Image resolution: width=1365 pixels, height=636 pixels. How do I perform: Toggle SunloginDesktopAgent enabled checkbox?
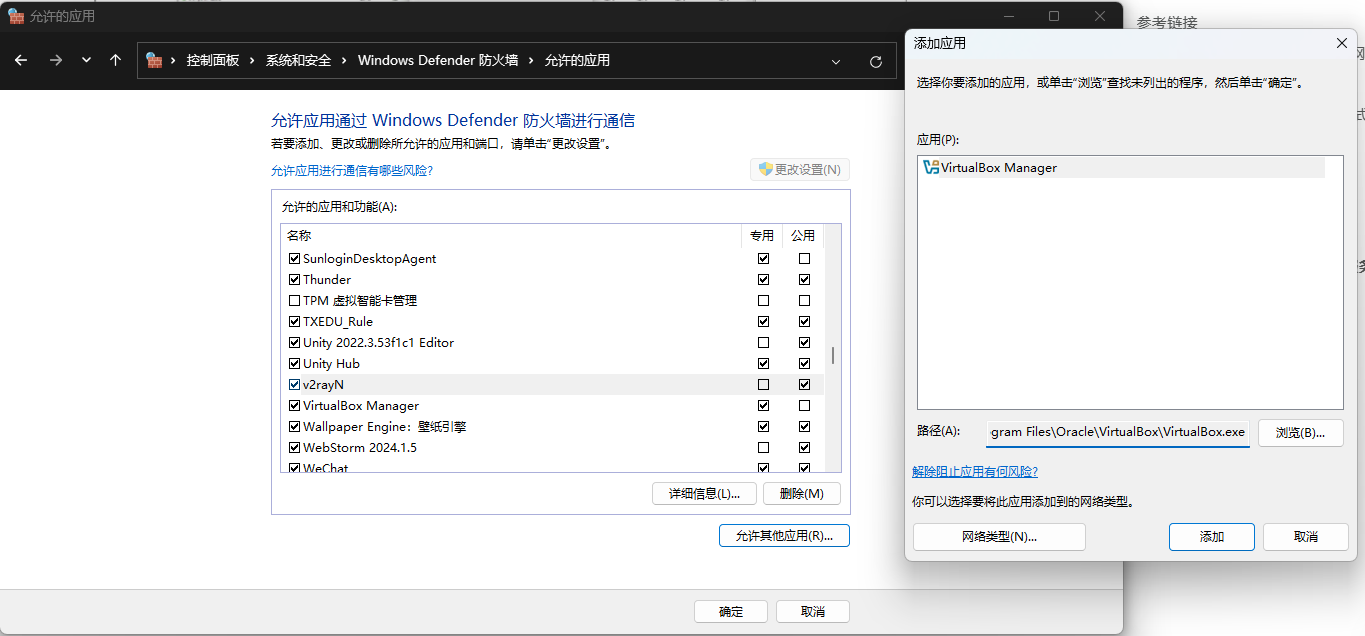[x=295, y=258]
